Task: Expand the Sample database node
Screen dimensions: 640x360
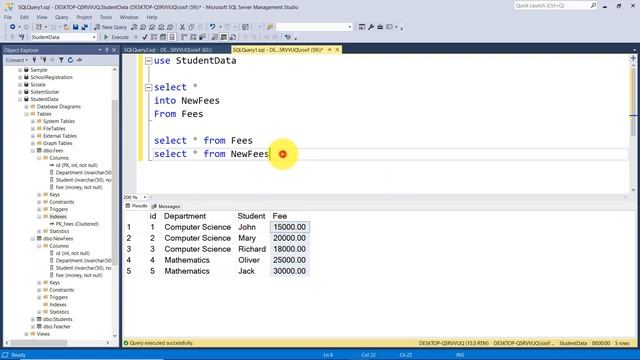Action: [20, 70]
